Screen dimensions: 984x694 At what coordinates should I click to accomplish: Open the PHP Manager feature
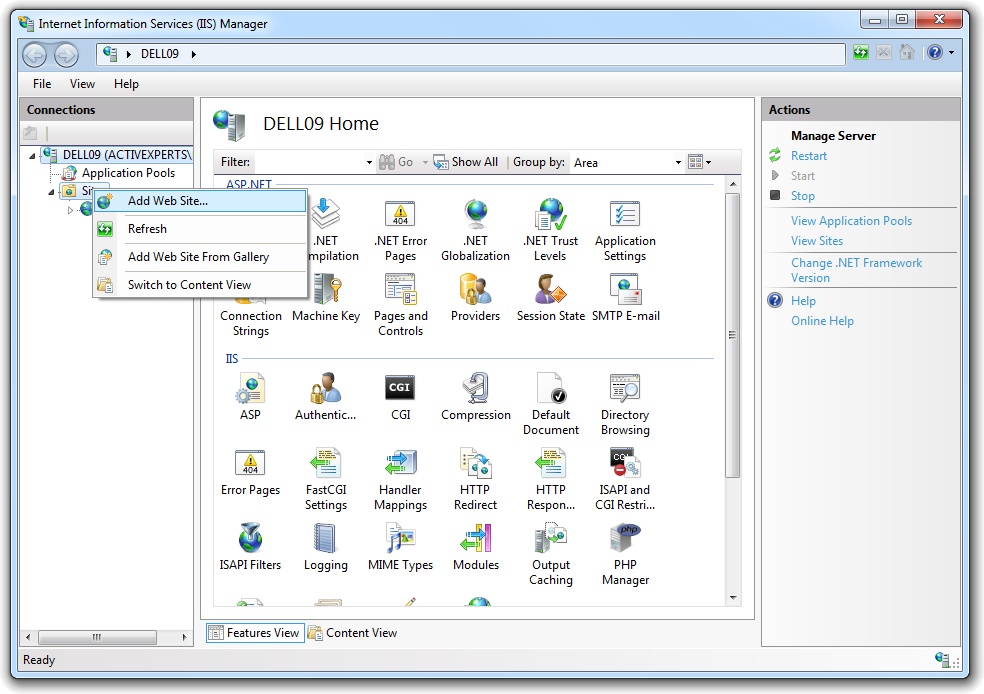[x=625, y=555]
